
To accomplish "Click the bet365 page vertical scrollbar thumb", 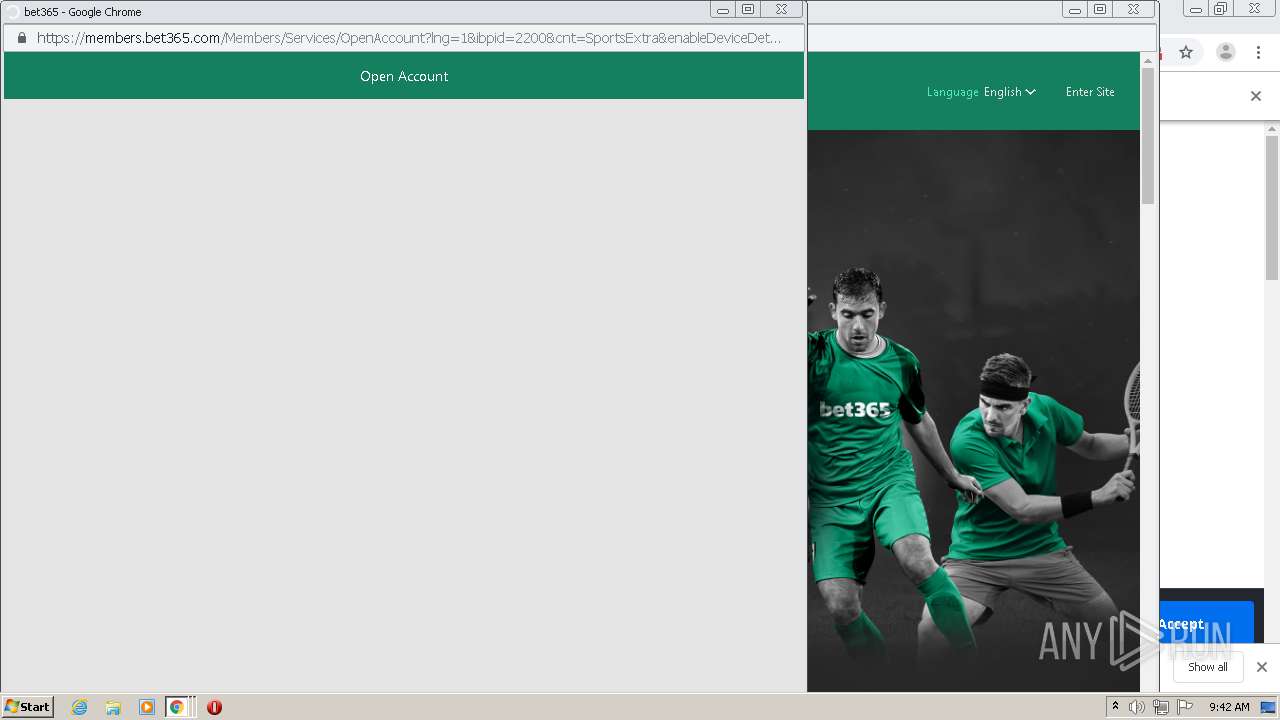I will click(x=1148, y=136).
